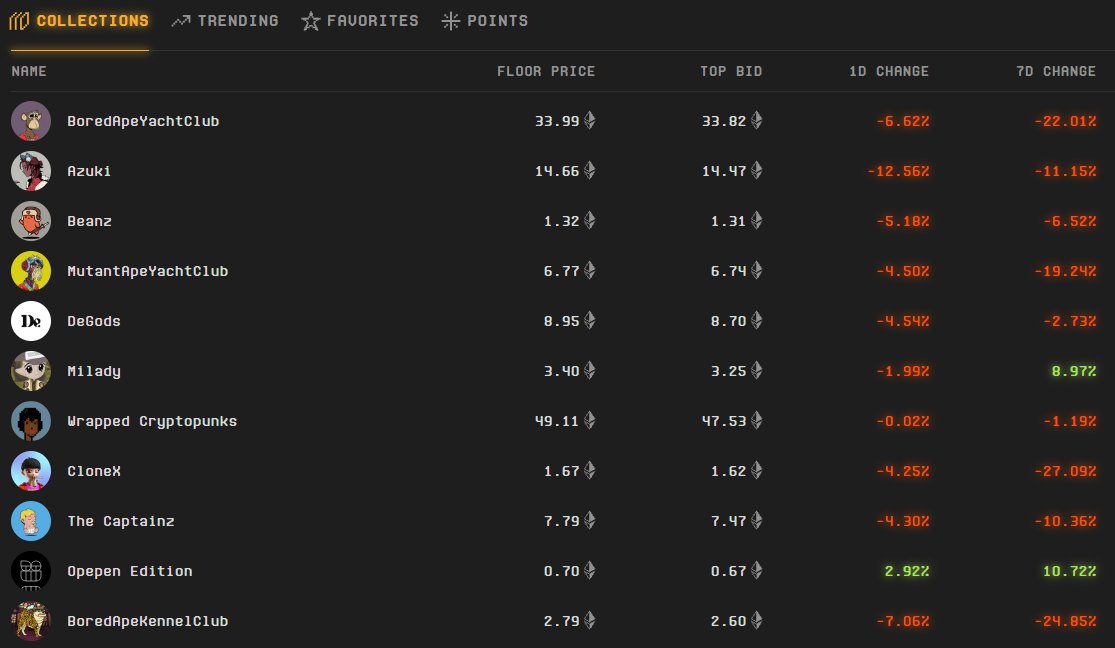The width and height of the screenshot is (1115, 648).
Task: Click The Captainz avatar
Action: tap(31, 521)
